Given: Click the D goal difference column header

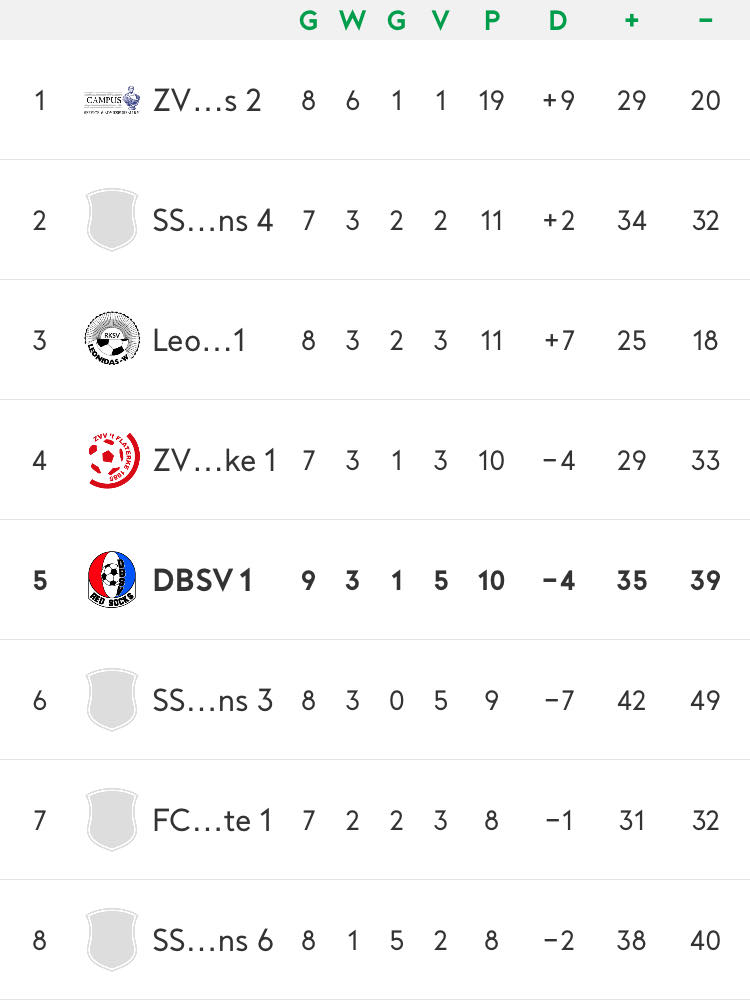Looking at the screenshot, I should [558, 20].
